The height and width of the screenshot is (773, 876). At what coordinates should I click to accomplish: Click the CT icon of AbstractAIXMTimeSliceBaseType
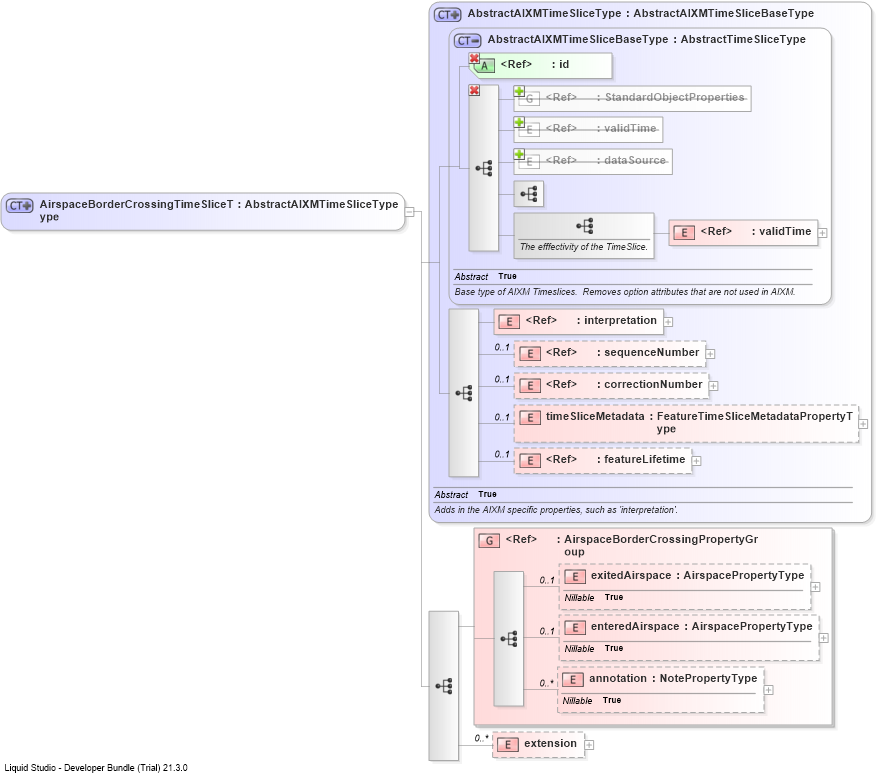point(468,41)
